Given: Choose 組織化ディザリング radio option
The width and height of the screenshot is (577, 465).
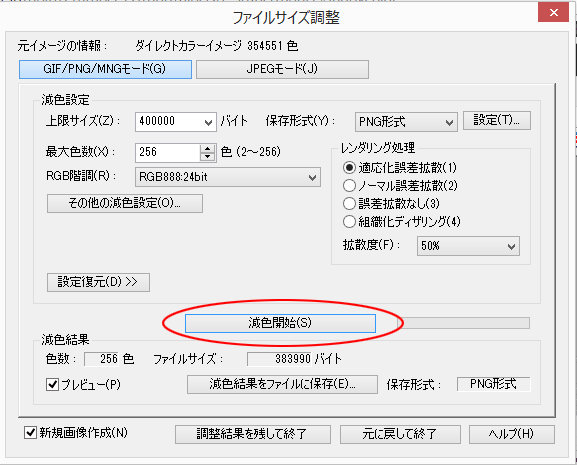Looking at the screenshot, I should (x=349, y=221).
